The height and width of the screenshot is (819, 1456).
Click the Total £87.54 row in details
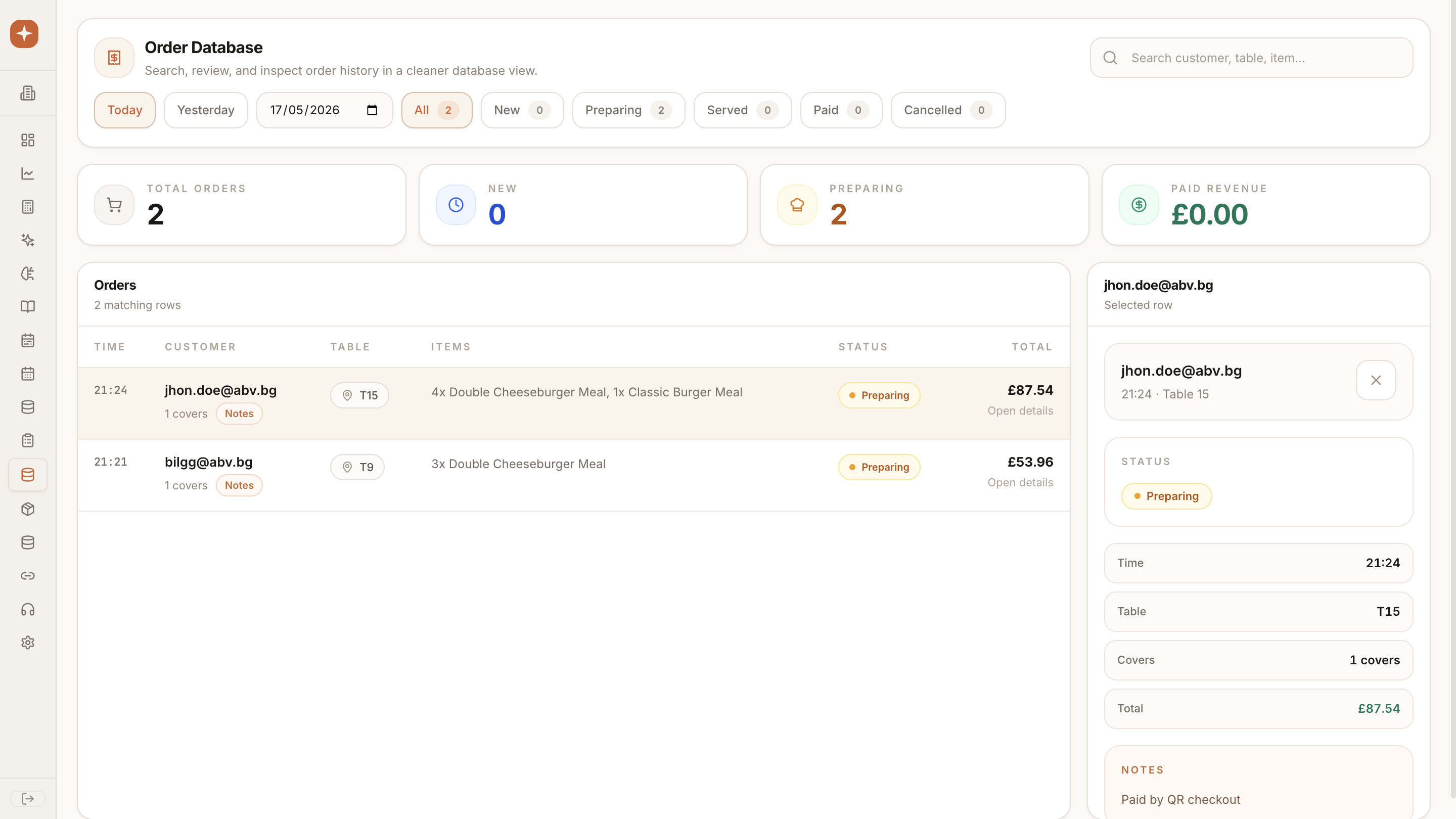(x=1258, y=708)
